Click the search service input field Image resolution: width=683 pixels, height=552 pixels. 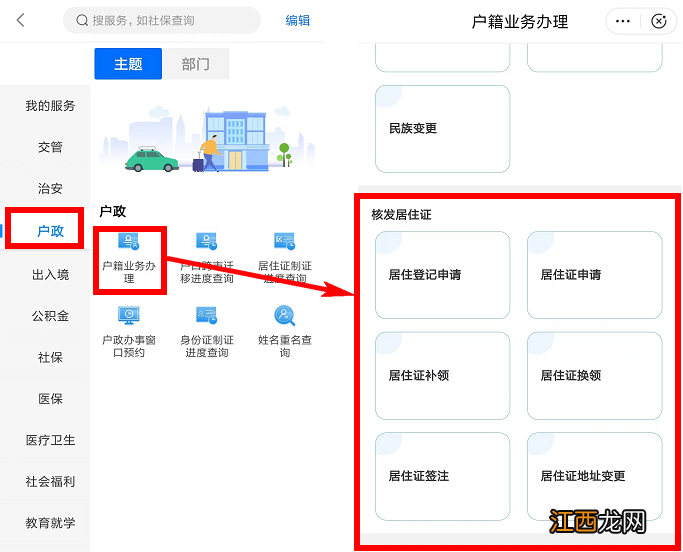tap(162, 20)
